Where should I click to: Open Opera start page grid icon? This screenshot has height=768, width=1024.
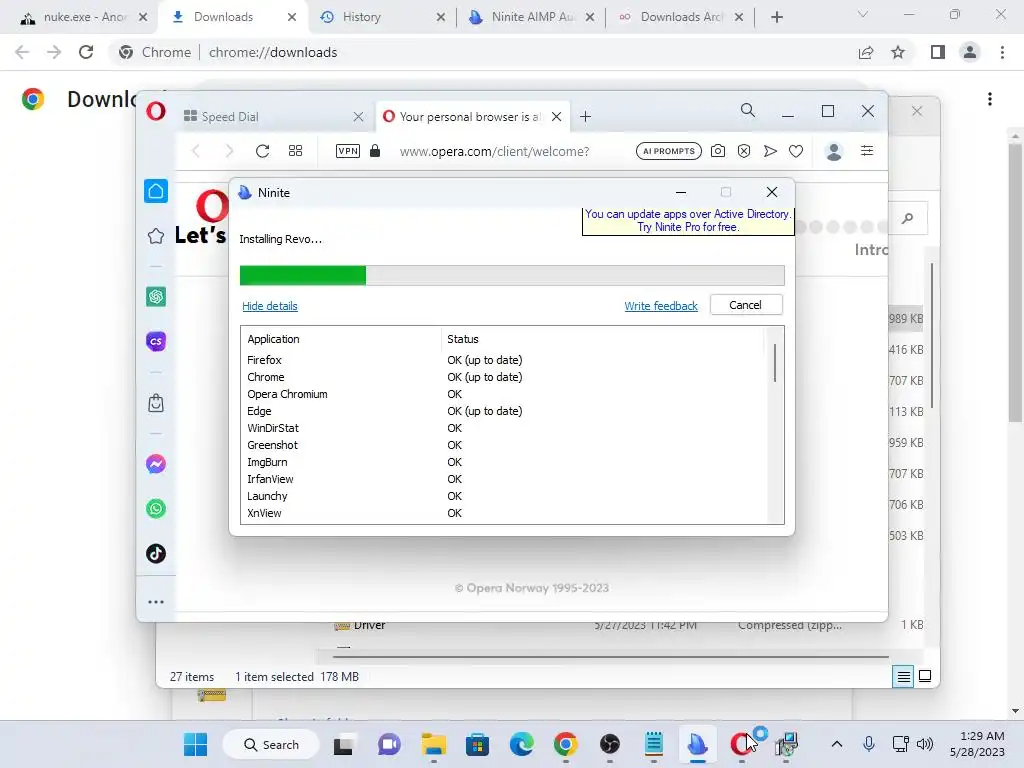295,151
